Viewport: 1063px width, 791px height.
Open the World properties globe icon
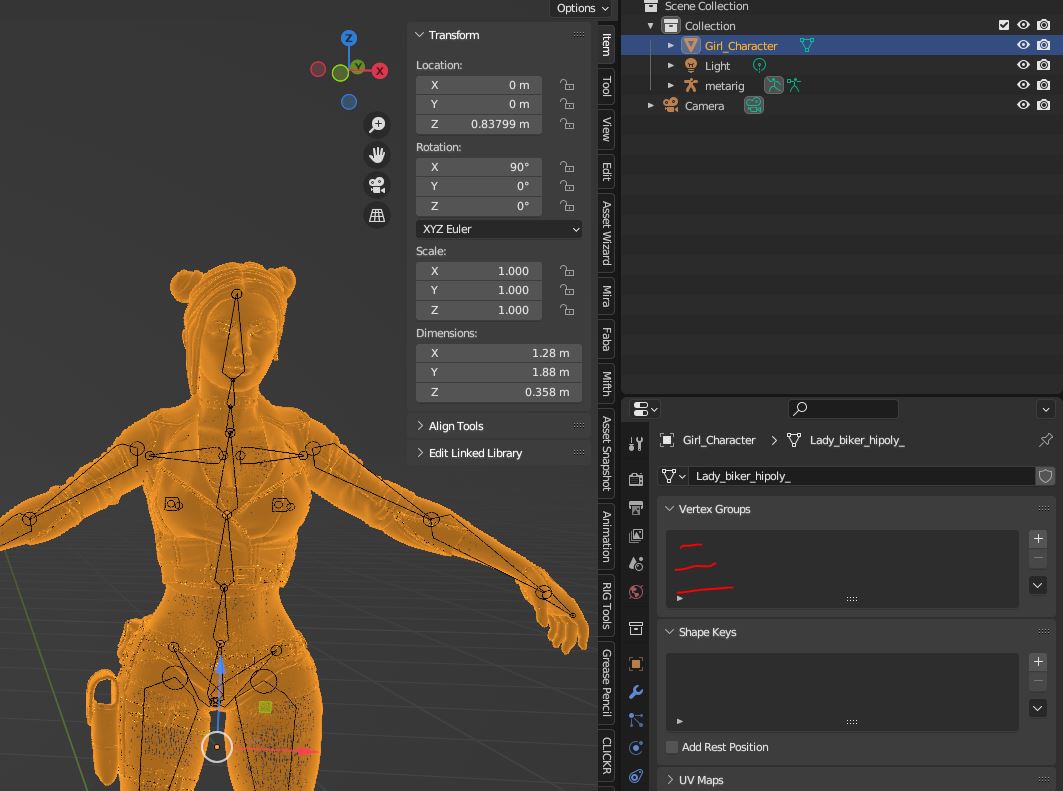[636, 592]
